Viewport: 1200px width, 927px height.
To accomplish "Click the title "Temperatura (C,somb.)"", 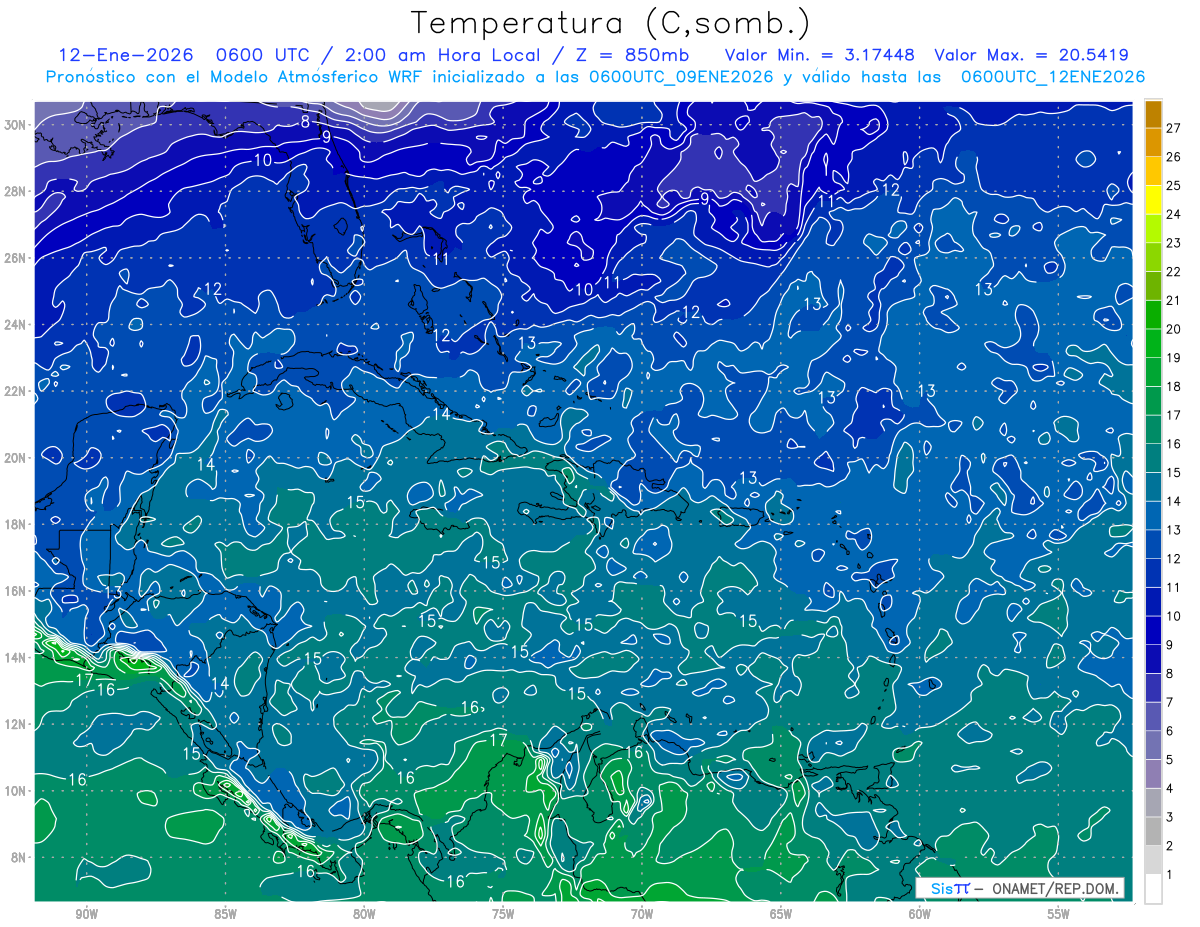I will pyautogui.click(x=610, y=22).
